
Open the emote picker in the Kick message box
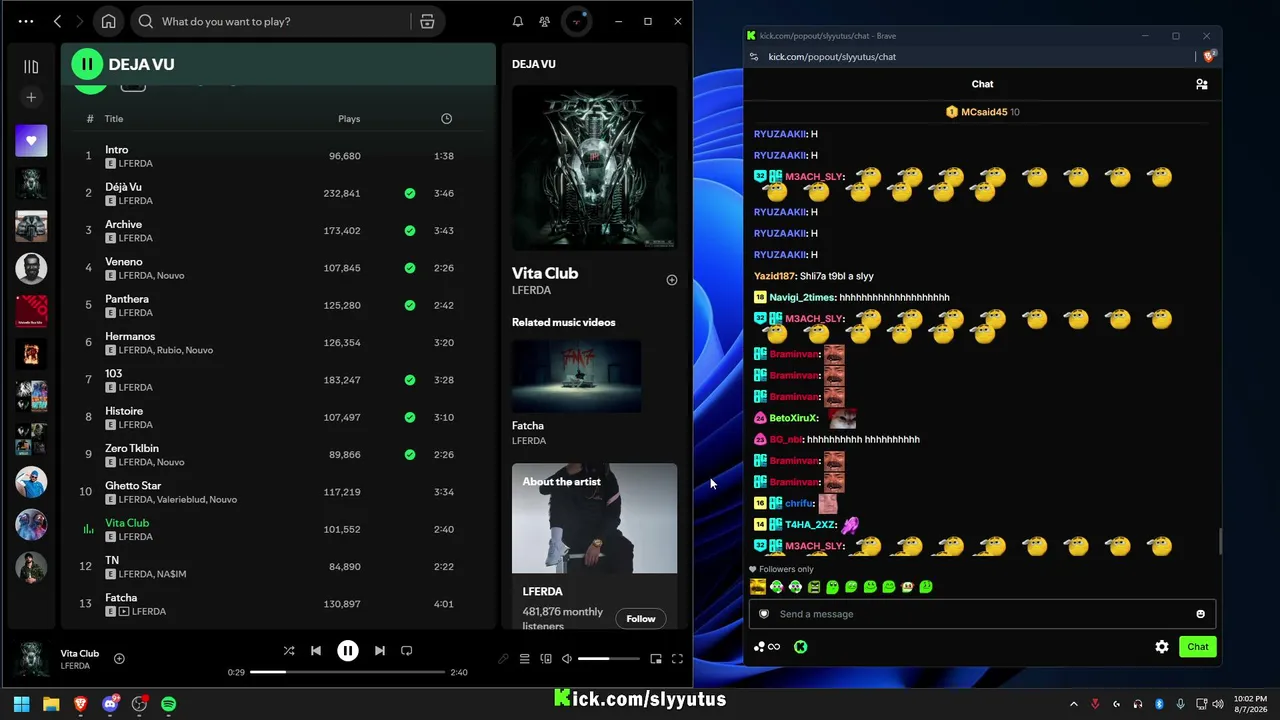[x=1200, y=614]
